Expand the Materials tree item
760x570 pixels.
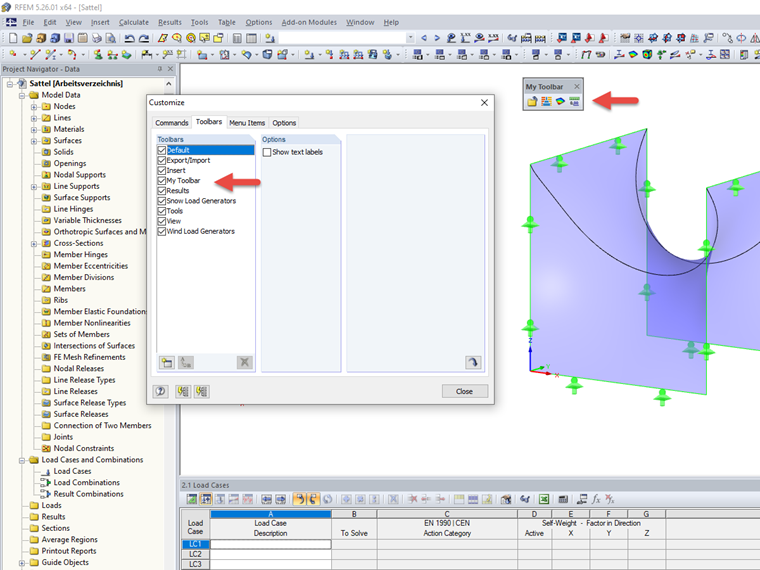click(x=34, y=129)
